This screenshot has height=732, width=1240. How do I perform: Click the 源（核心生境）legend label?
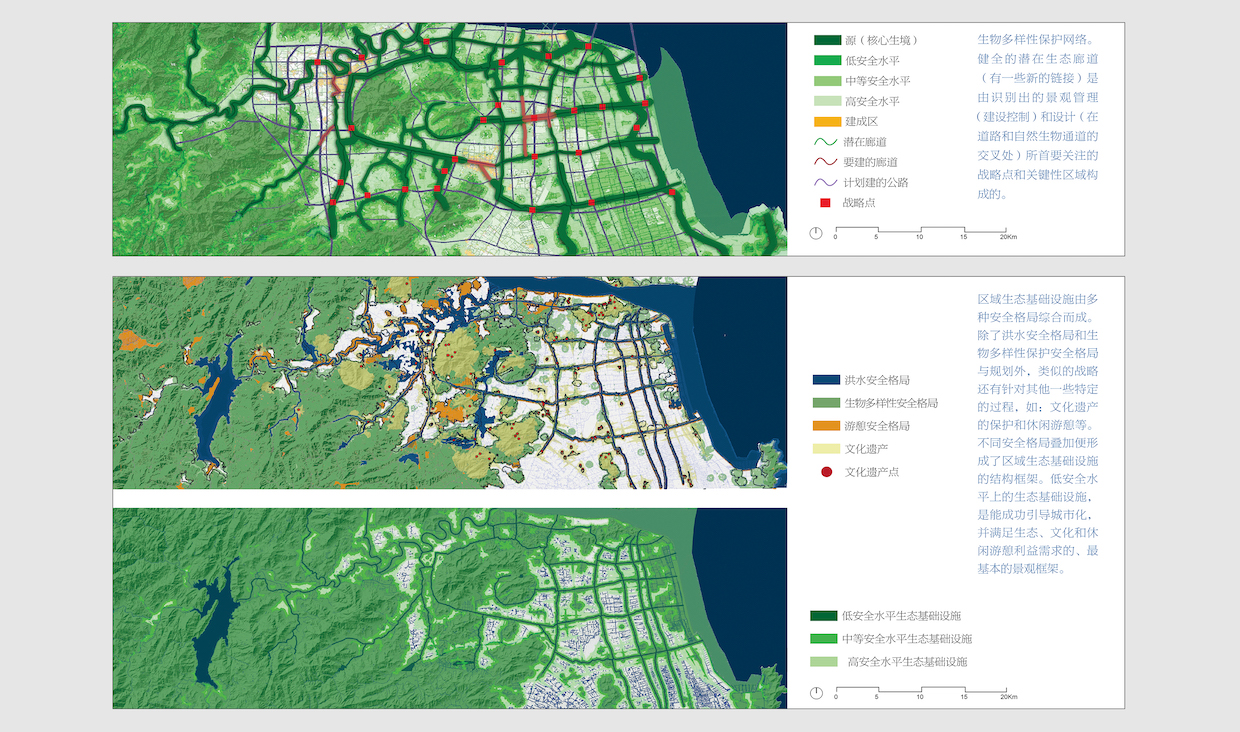tap(881, 40)
